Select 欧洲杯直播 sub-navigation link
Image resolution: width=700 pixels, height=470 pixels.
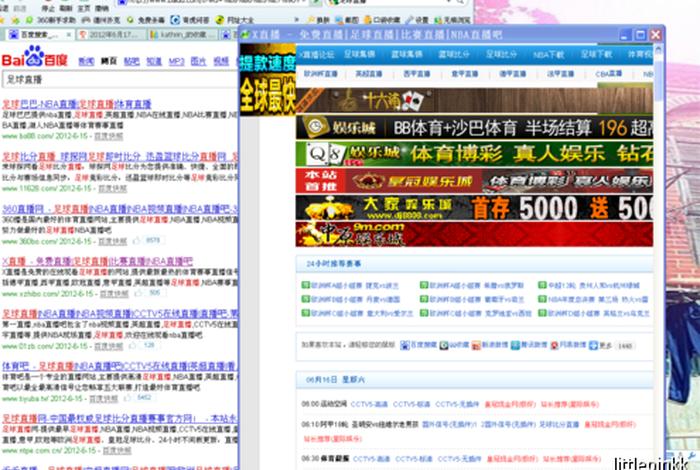pos(321,74)
